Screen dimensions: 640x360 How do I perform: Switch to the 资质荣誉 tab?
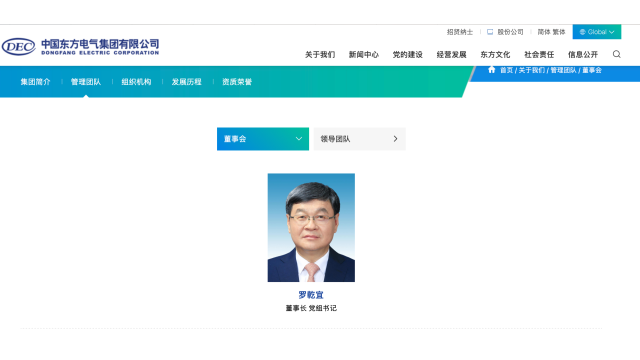point(237,82)
